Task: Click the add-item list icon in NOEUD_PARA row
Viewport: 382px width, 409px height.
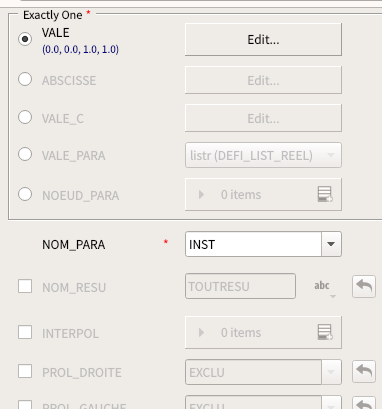Action: click(325, 194)
